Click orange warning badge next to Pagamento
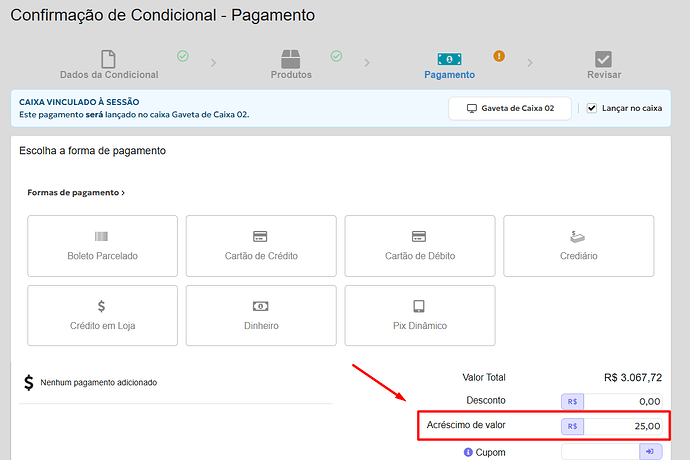This screenshot has width=690, height=460. coord(499,56)
